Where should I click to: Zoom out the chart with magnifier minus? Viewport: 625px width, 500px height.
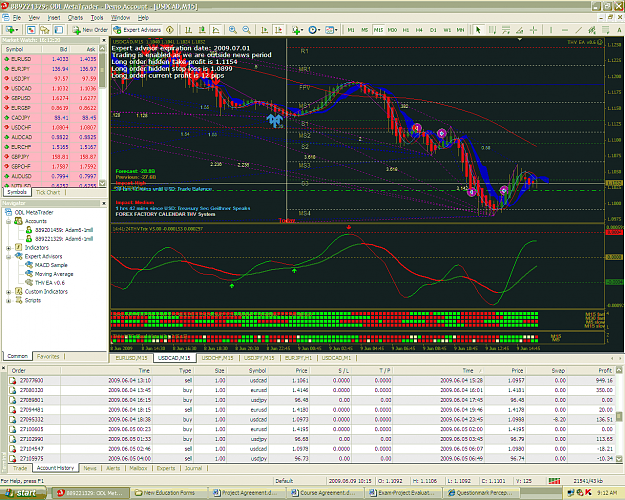click(246, 30)
